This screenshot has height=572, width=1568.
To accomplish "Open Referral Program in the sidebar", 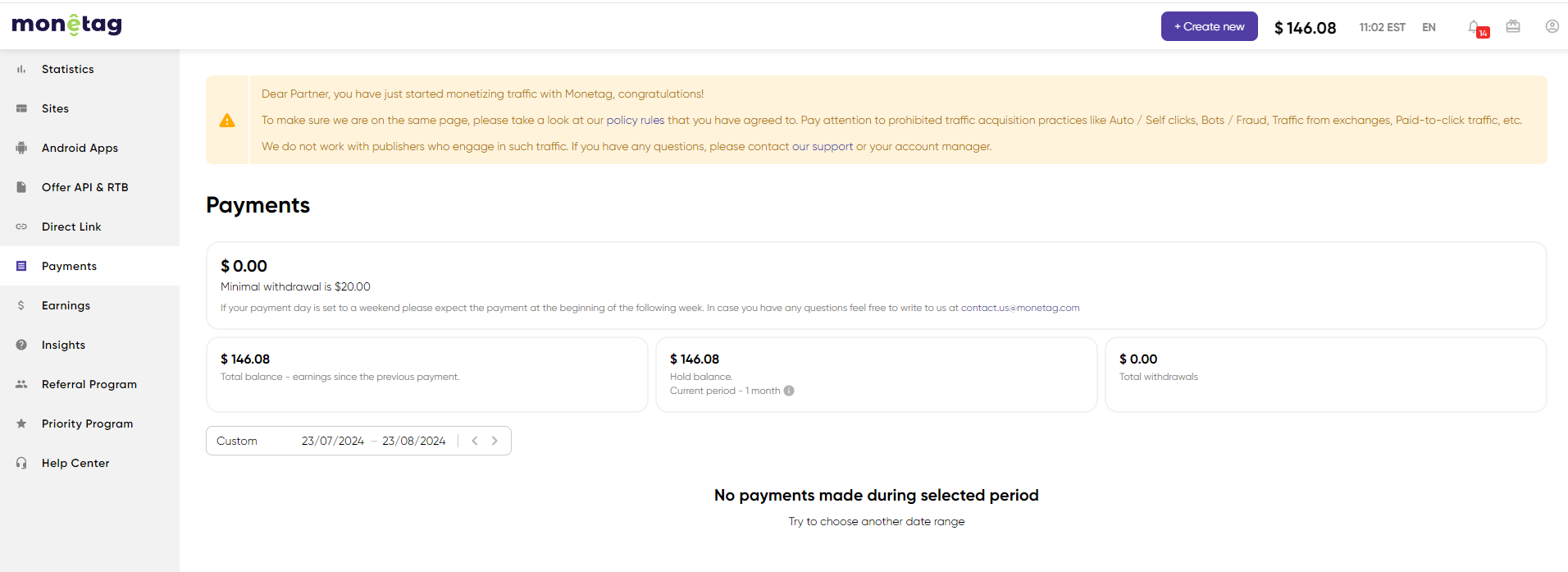I will click(89, 384).
